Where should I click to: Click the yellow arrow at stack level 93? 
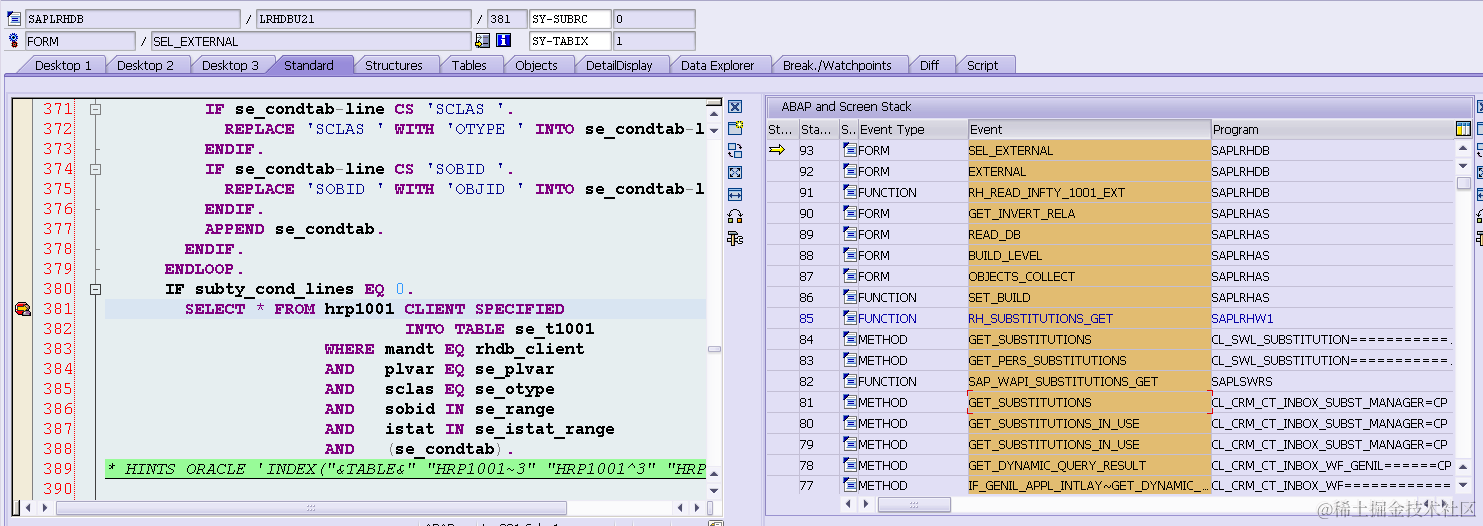[x=777, y=150]
